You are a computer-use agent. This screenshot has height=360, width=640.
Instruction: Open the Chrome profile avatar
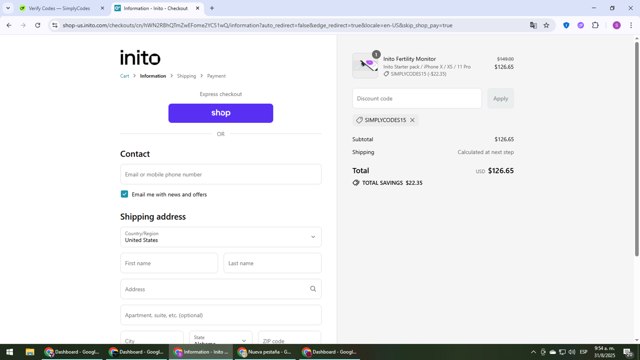616,25
